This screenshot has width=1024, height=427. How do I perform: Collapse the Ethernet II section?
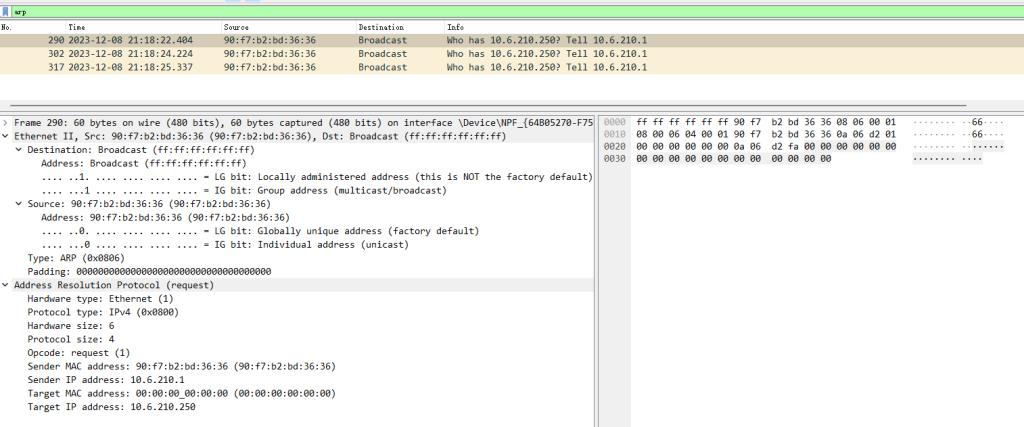6,135
